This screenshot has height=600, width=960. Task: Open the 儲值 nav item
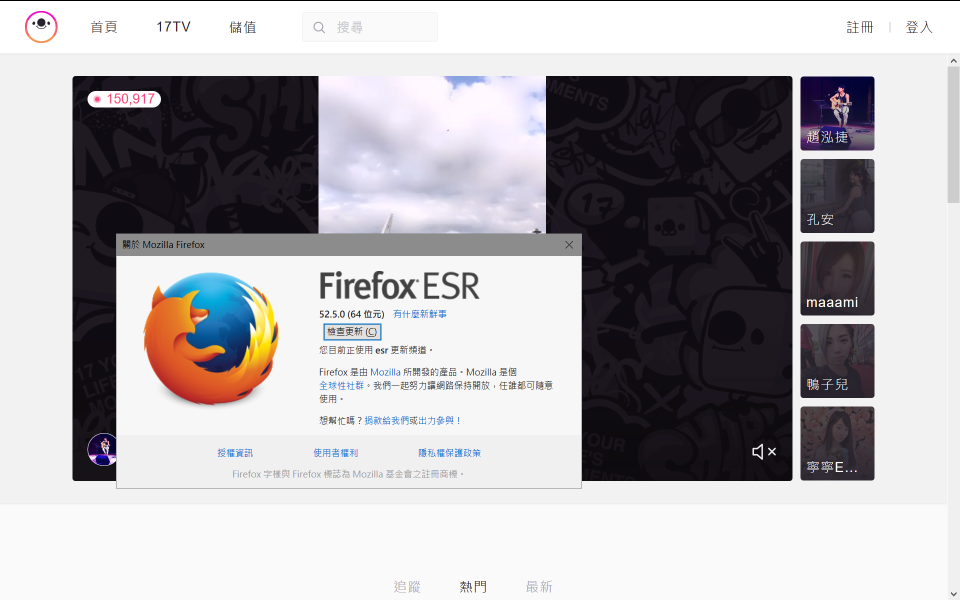(242, 27)
